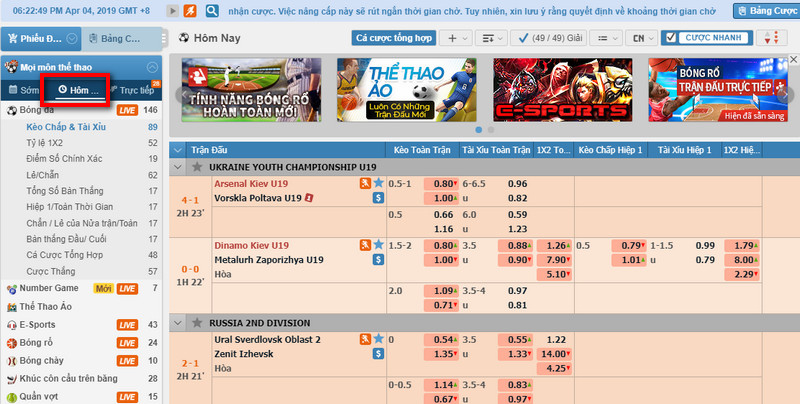Click the E-Sports headset icon in sidebar
The height and width of the screenshot is (404, 800).
(x=10, y=325)
